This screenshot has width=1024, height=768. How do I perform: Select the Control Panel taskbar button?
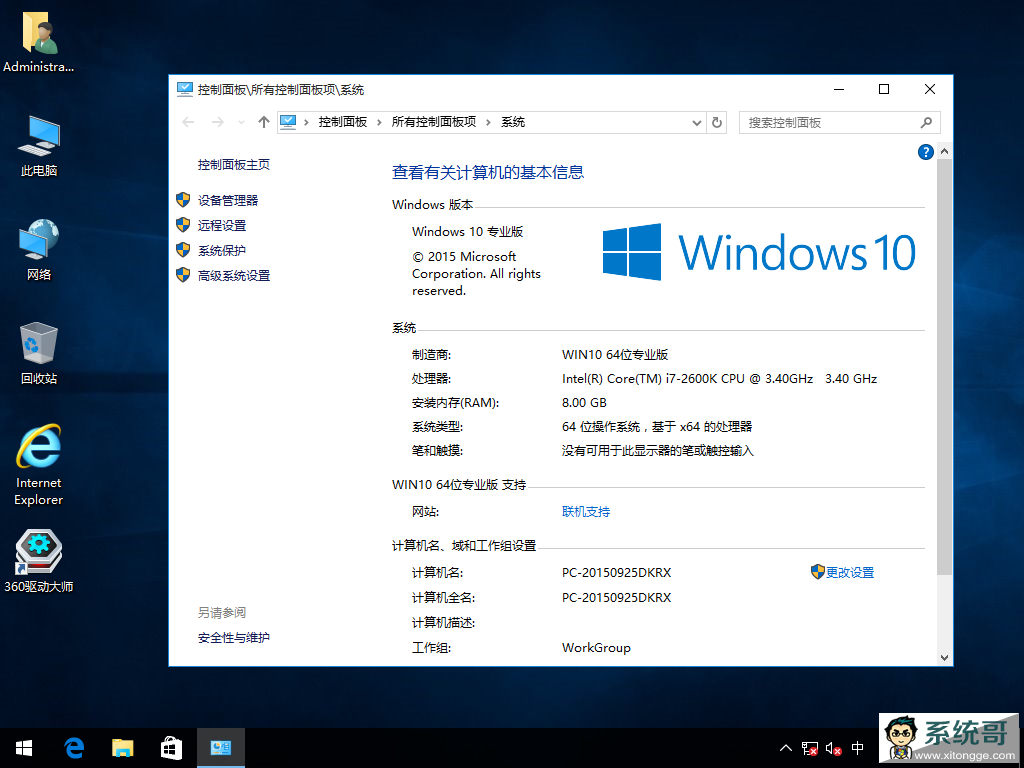tap(221, 748)
